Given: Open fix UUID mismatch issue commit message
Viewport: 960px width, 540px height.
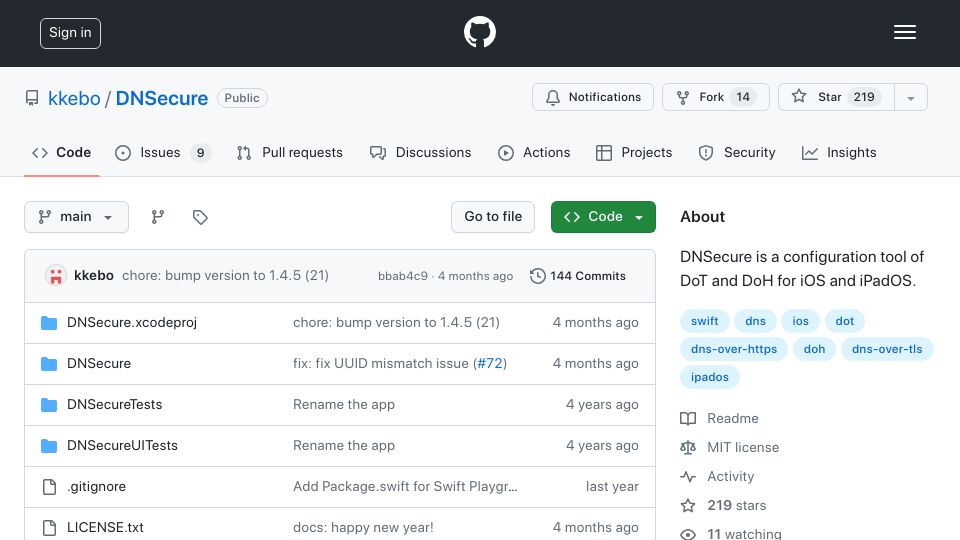Looking at the screenshot, I should click(x=381, y=364).
